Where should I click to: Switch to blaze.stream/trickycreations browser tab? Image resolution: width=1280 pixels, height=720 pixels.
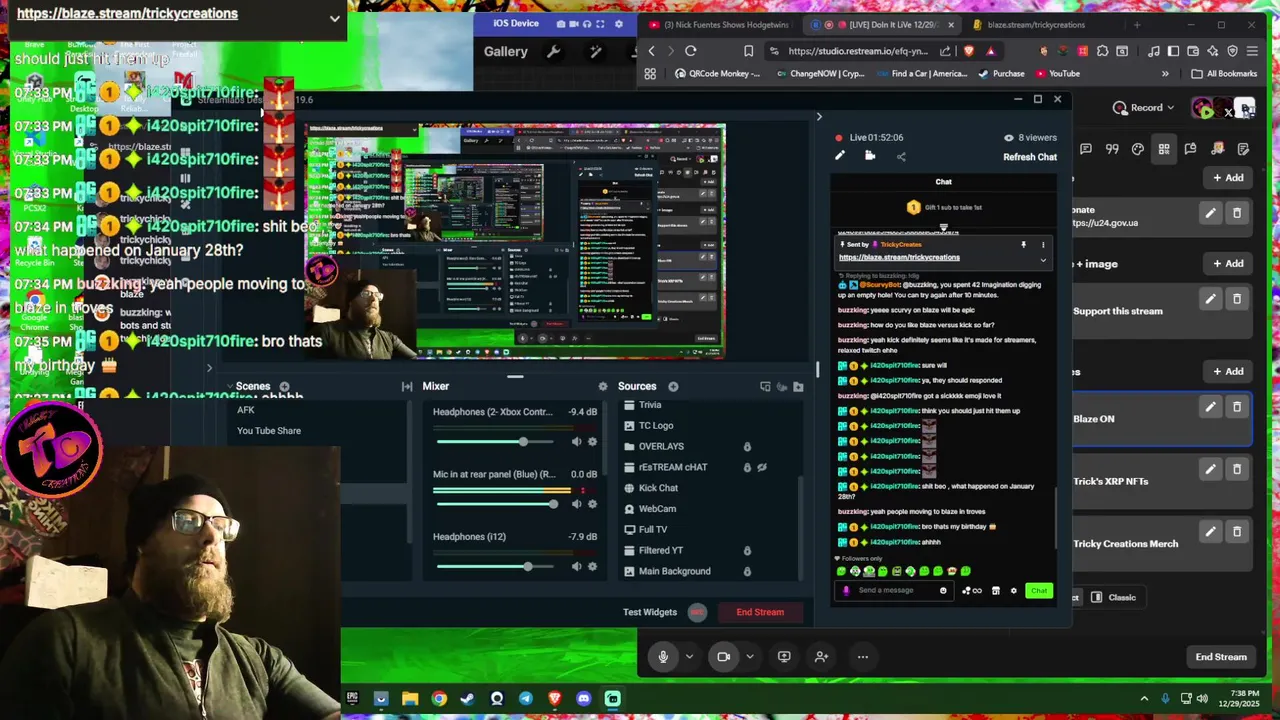tap(1036, 25)
